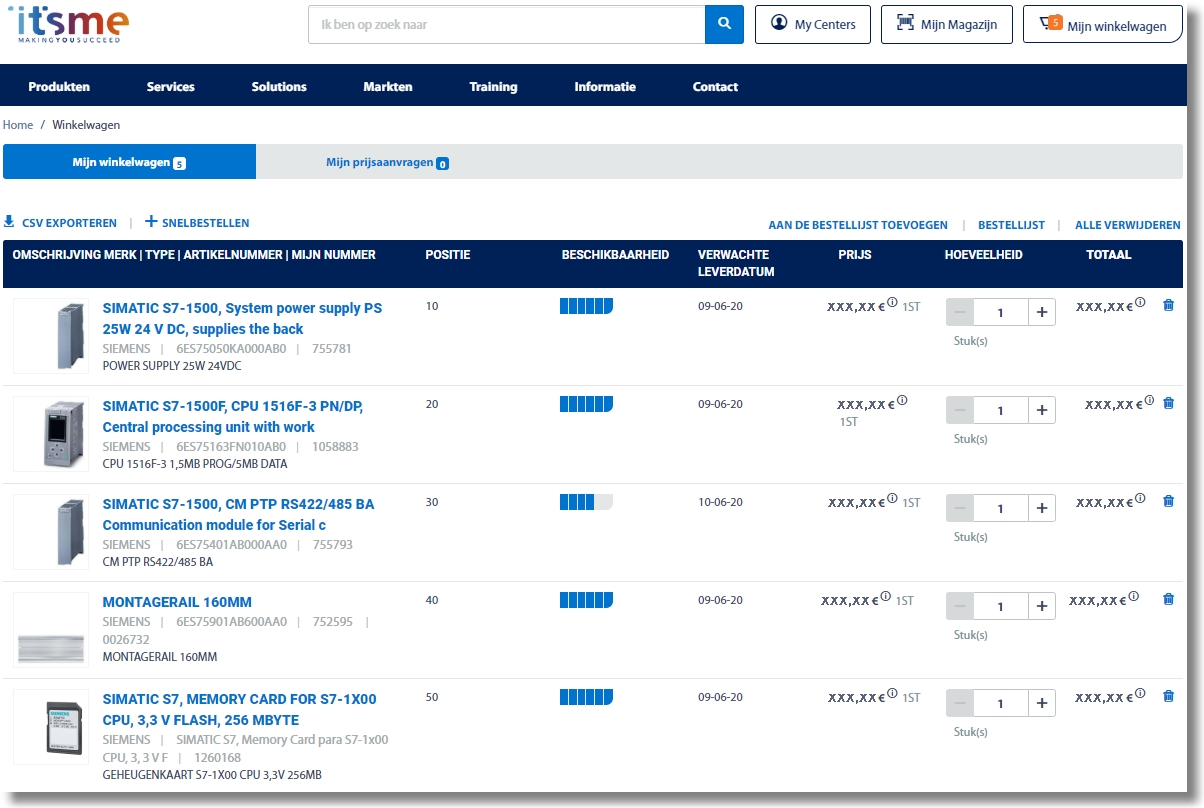Export cart via CSV EXPORTEREN
The height and width of the screenshot is (808, 1204).
point(60,223)
